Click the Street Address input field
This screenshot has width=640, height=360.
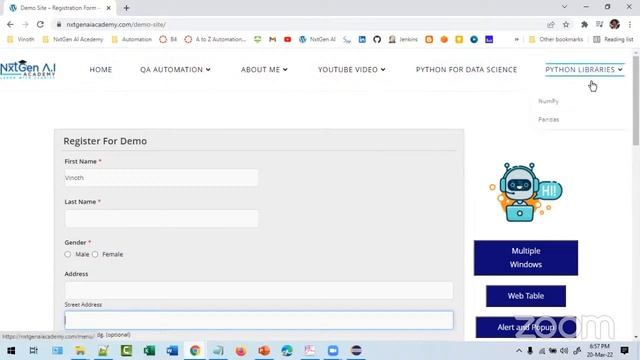coord(259,290)
